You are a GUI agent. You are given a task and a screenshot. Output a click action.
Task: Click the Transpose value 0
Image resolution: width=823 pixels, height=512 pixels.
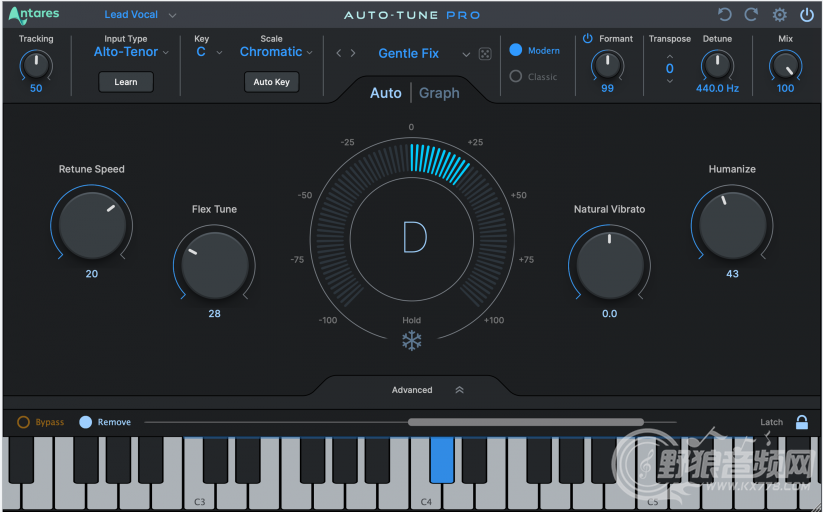(x=669, y=68)
